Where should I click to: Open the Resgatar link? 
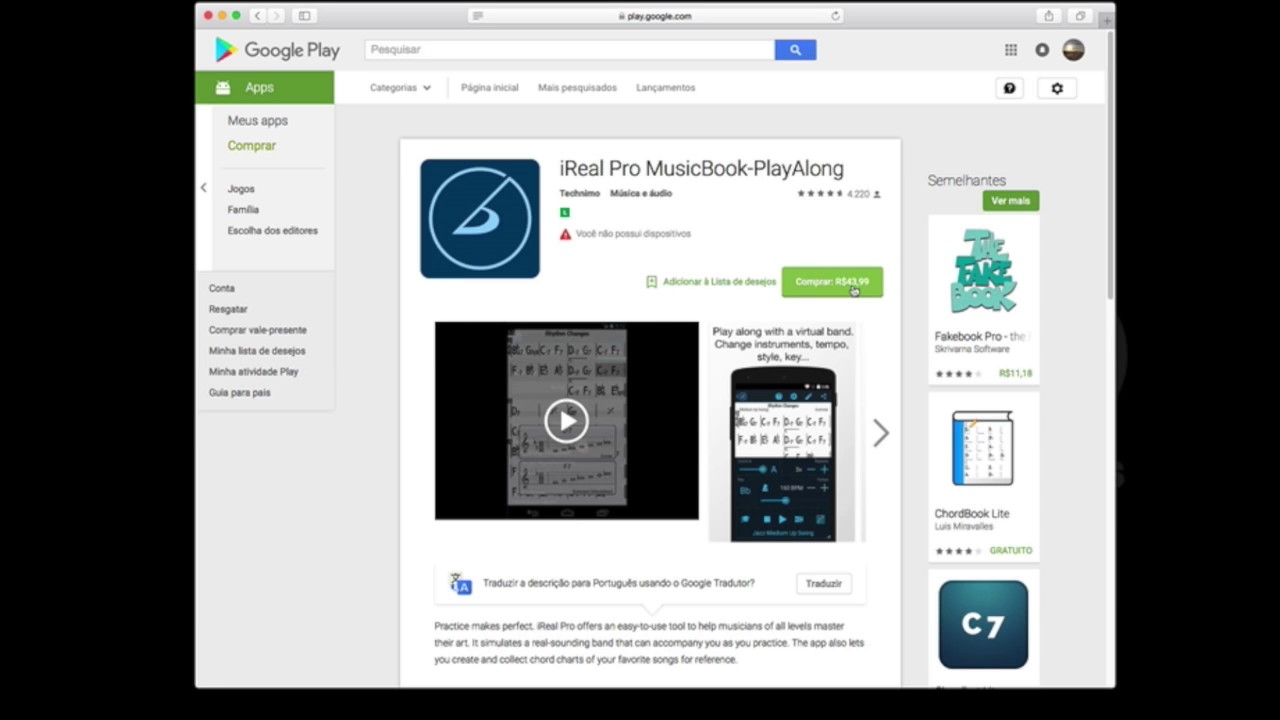228,310
